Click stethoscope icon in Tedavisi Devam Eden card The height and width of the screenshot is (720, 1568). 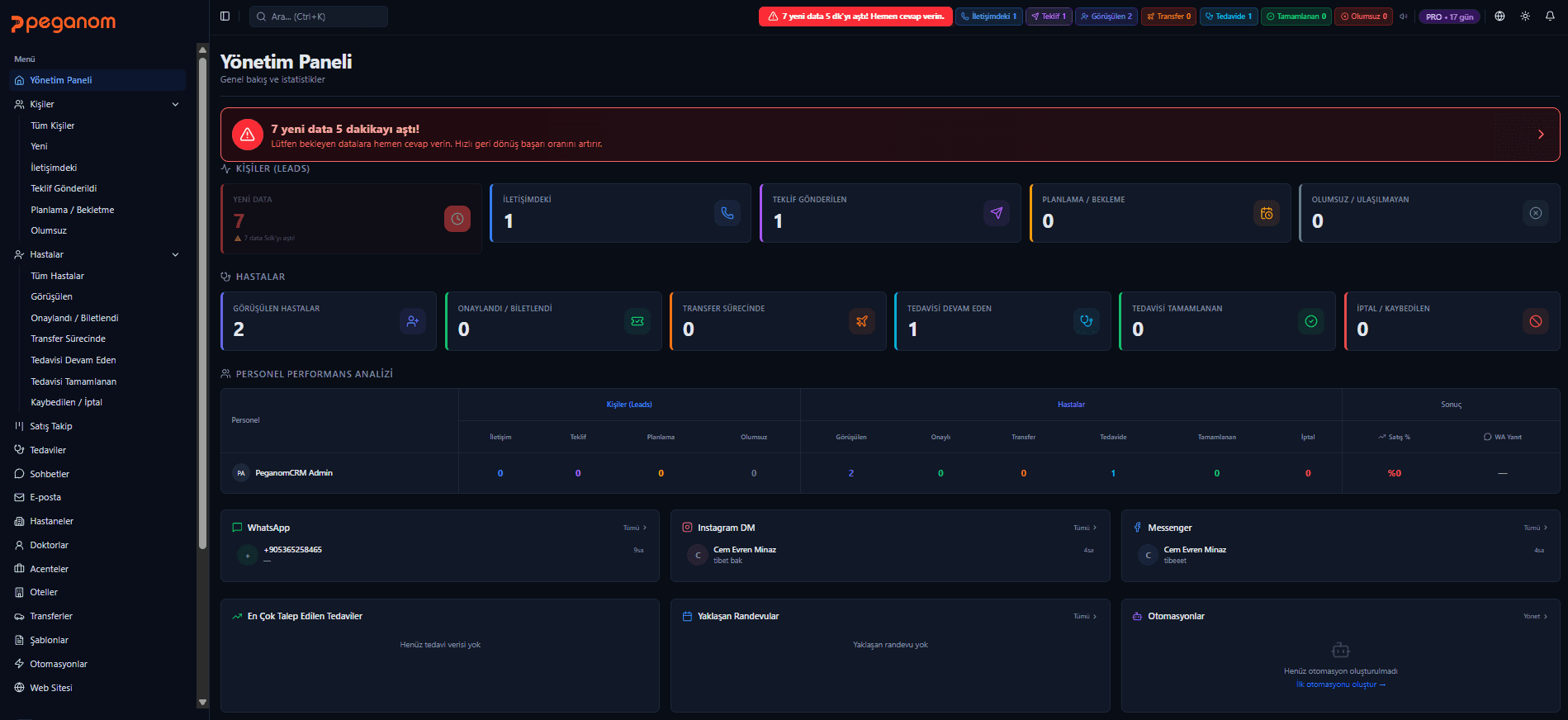coord(1086,321)
